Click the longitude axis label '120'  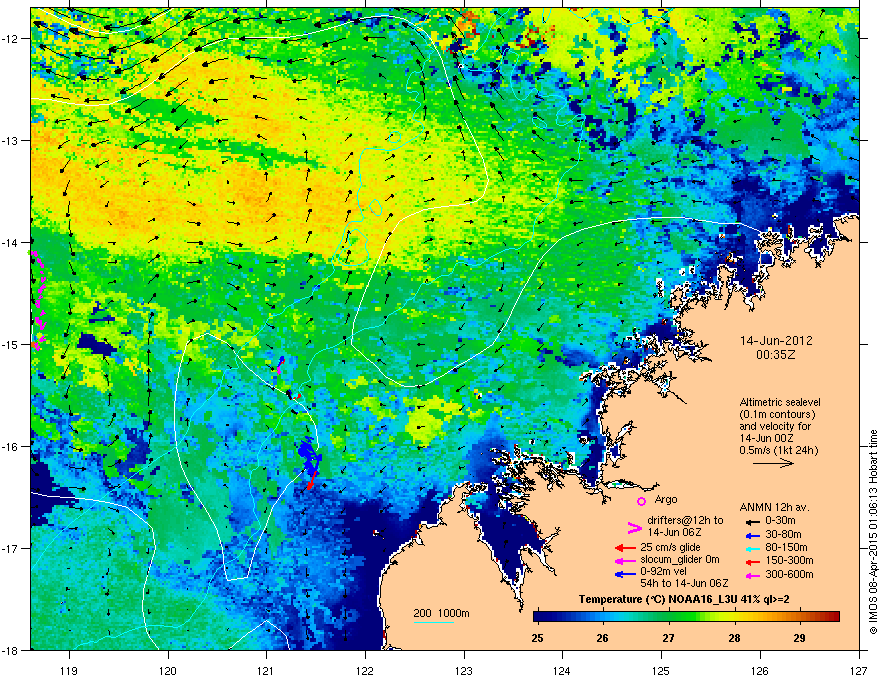coord(168,670)
